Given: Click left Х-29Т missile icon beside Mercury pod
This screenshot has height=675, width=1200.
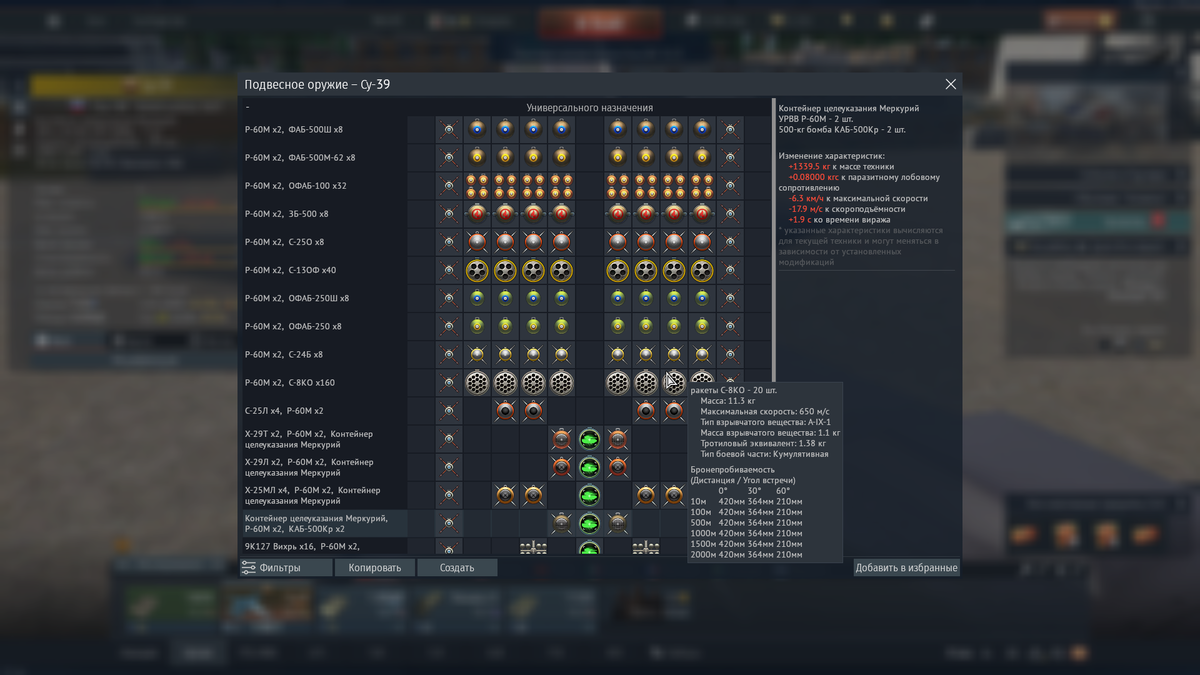Looking at the screenshot, I should (562, 438).
